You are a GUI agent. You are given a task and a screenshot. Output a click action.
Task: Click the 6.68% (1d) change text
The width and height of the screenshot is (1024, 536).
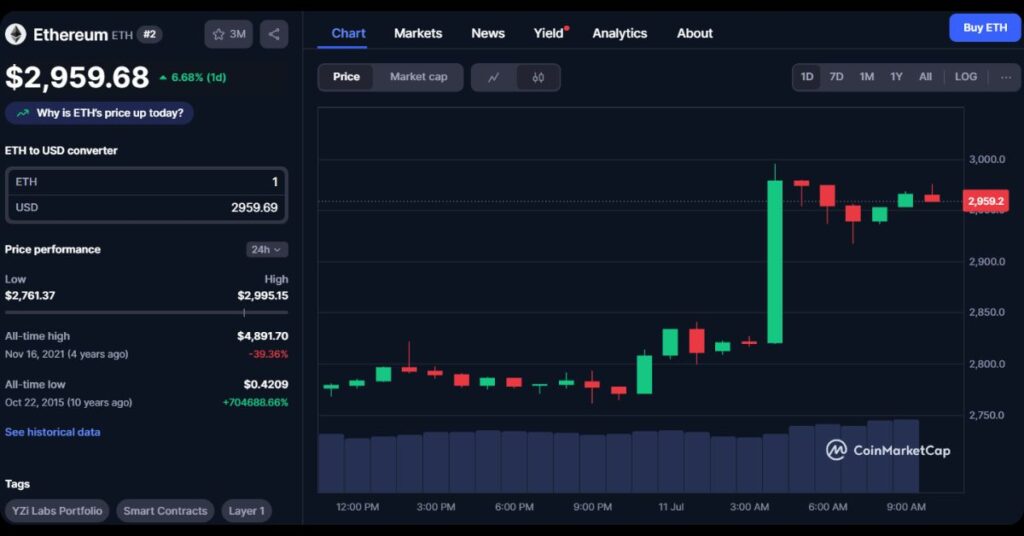pyautogui.click(x=199, y=77)
